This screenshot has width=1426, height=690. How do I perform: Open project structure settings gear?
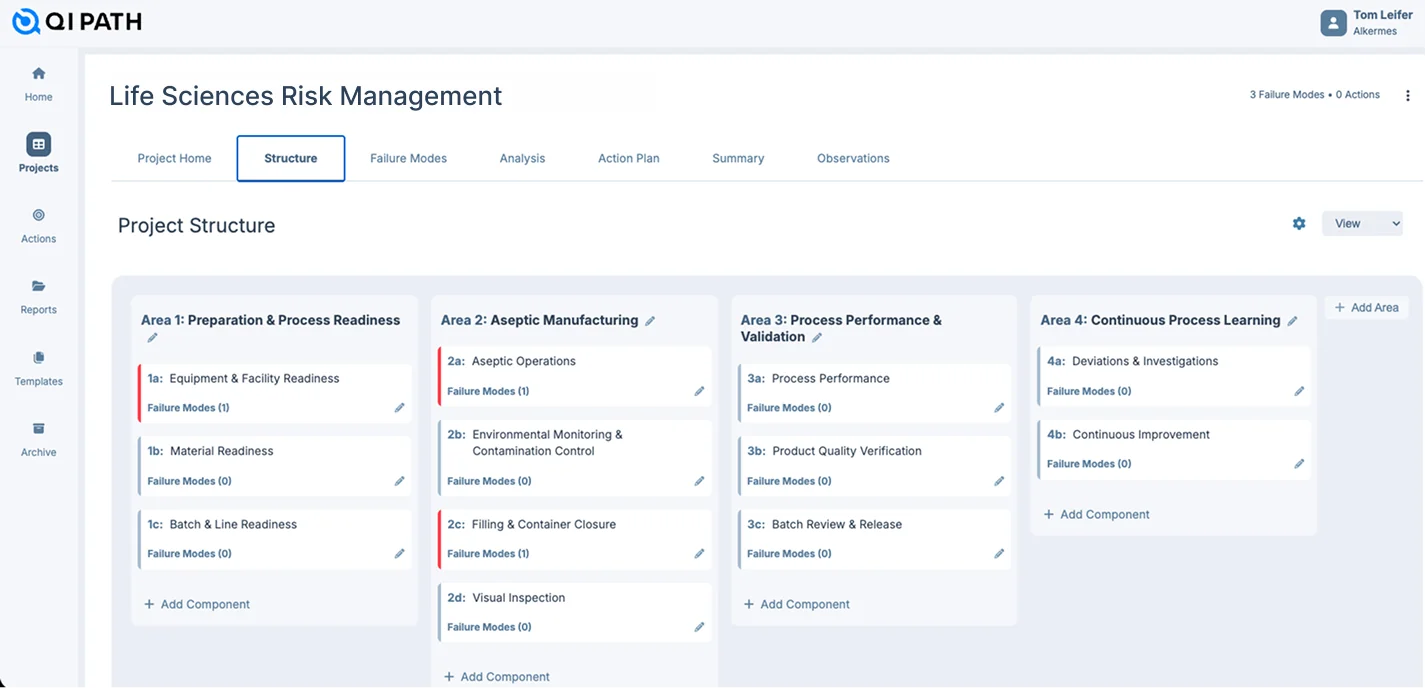(1299, 223)
